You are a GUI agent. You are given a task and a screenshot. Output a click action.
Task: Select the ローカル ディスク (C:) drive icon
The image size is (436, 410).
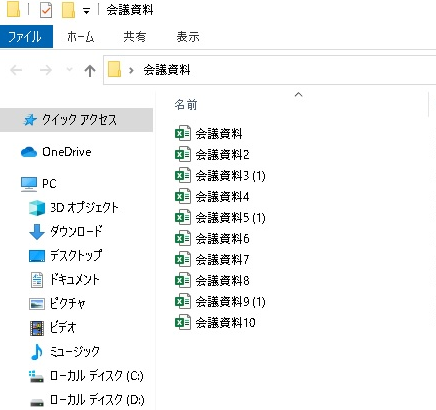pyautogui.click(x=37, y=376)
